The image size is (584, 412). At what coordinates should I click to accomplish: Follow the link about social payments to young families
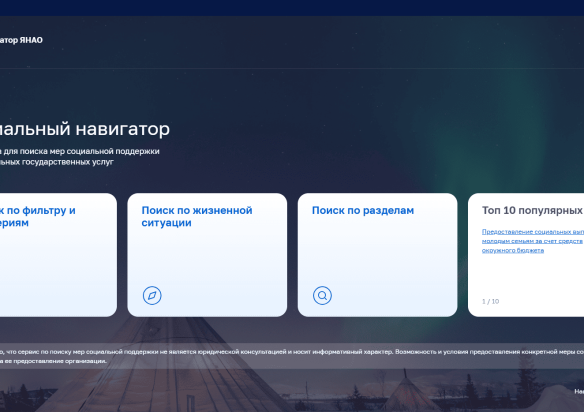click(533, 241)
